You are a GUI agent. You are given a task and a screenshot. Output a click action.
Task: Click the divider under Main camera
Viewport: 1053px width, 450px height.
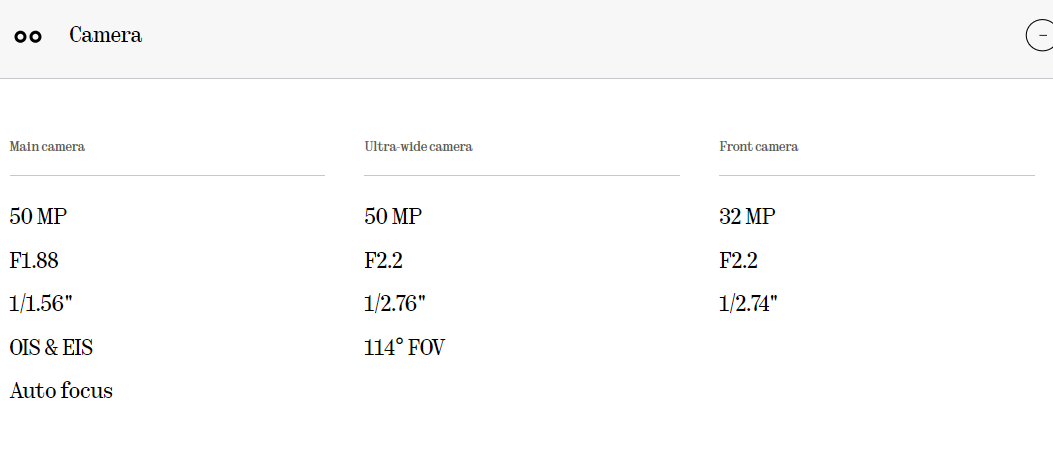tap(167, 175)
